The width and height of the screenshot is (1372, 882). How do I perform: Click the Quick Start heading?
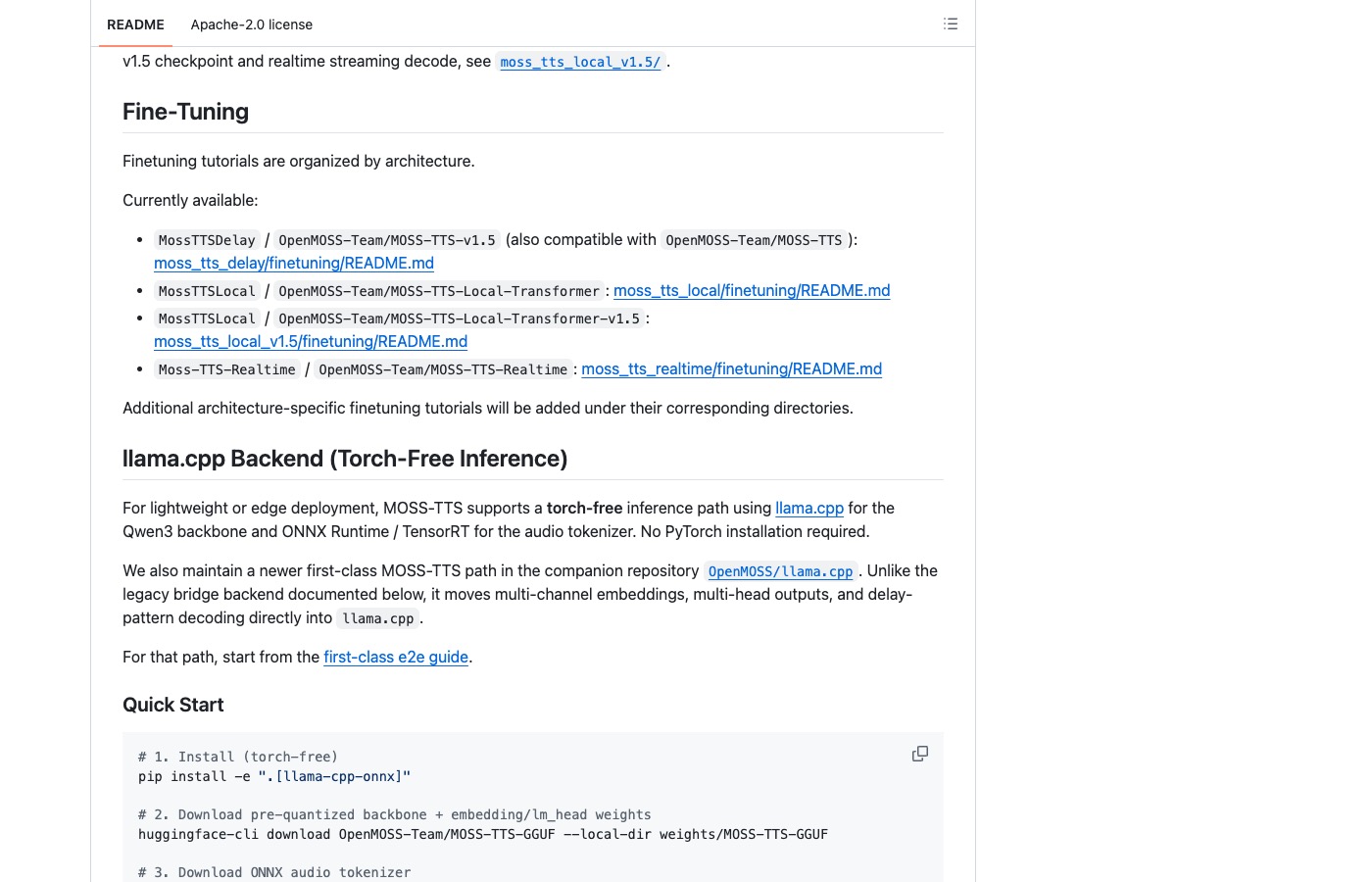click(172, 705)
